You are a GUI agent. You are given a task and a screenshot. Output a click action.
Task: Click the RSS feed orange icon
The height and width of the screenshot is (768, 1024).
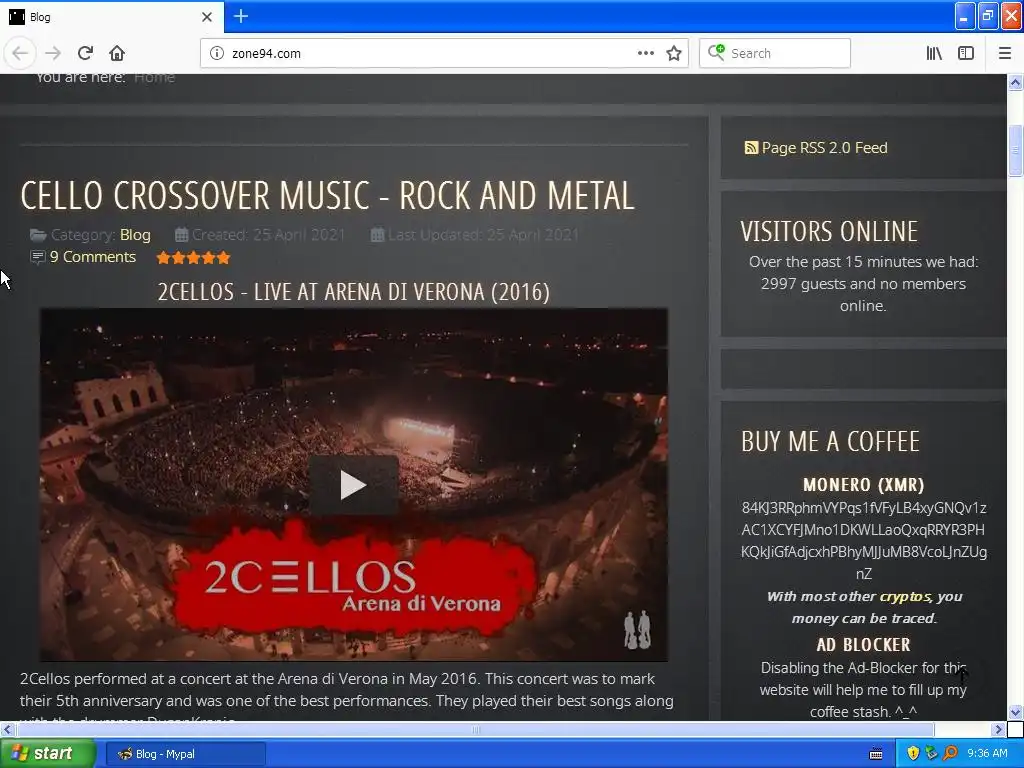pos(751,148)
